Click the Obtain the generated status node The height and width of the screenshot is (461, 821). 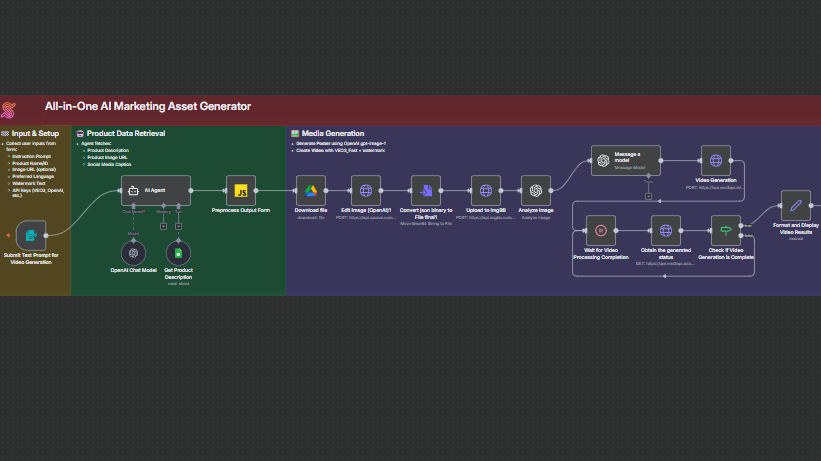666,230
